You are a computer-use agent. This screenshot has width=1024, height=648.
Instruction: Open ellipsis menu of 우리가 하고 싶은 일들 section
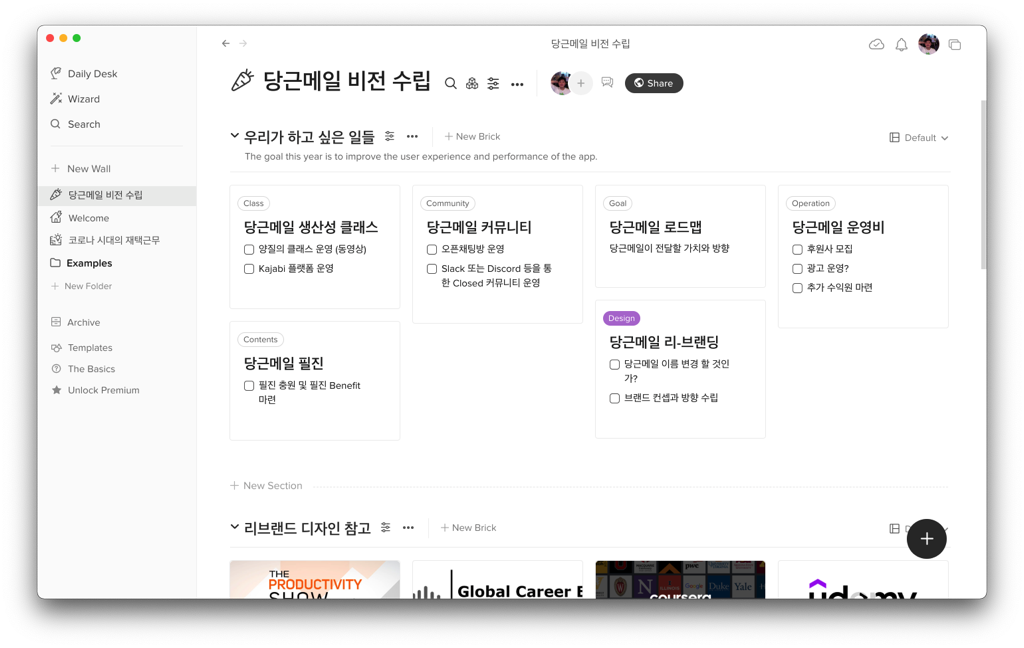pyautogui.click(x=412, y=137)
